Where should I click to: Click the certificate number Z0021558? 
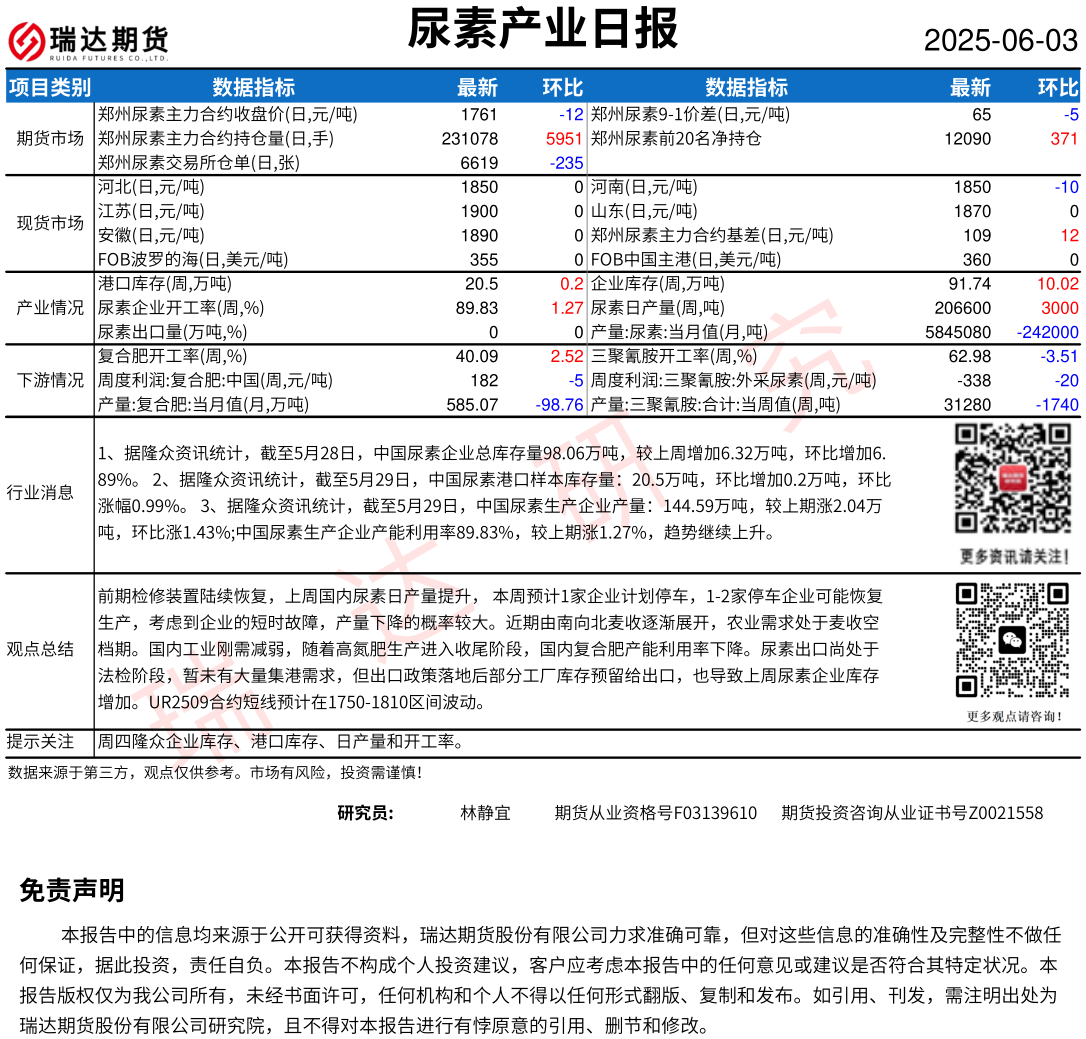[x=1005, y=813]
